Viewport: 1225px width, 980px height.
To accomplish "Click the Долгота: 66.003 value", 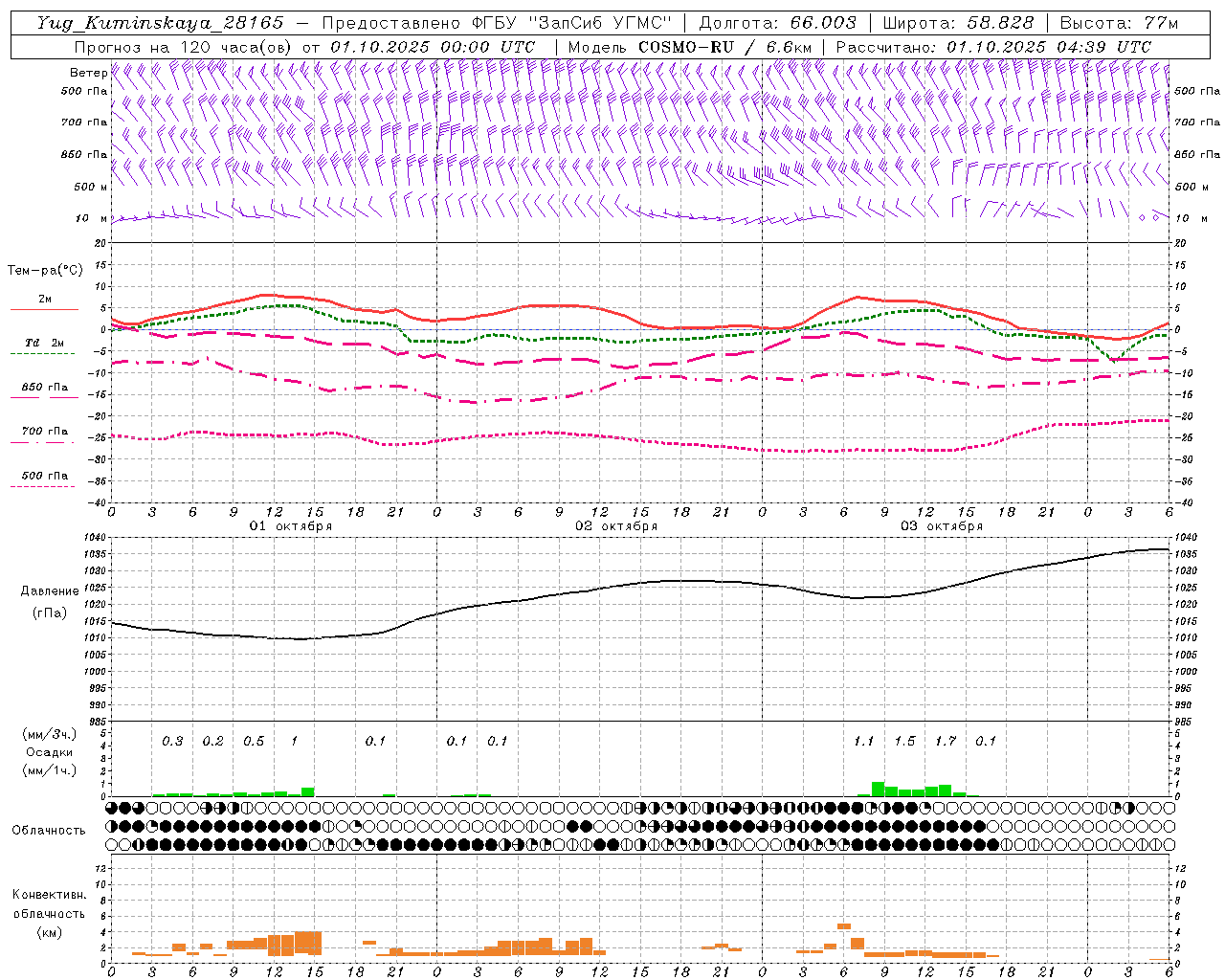I will pos(777,23).
